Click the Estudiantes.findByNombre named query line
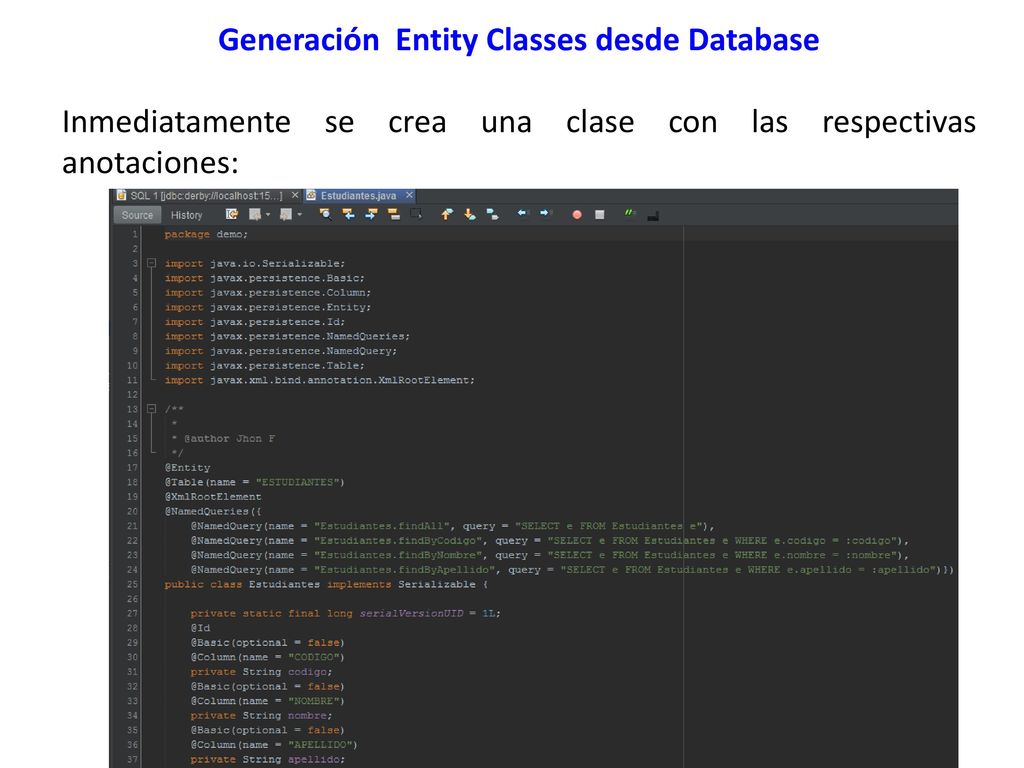Image resolution: width=1024 pixels, height=768 pixels. tap(550, 555)
